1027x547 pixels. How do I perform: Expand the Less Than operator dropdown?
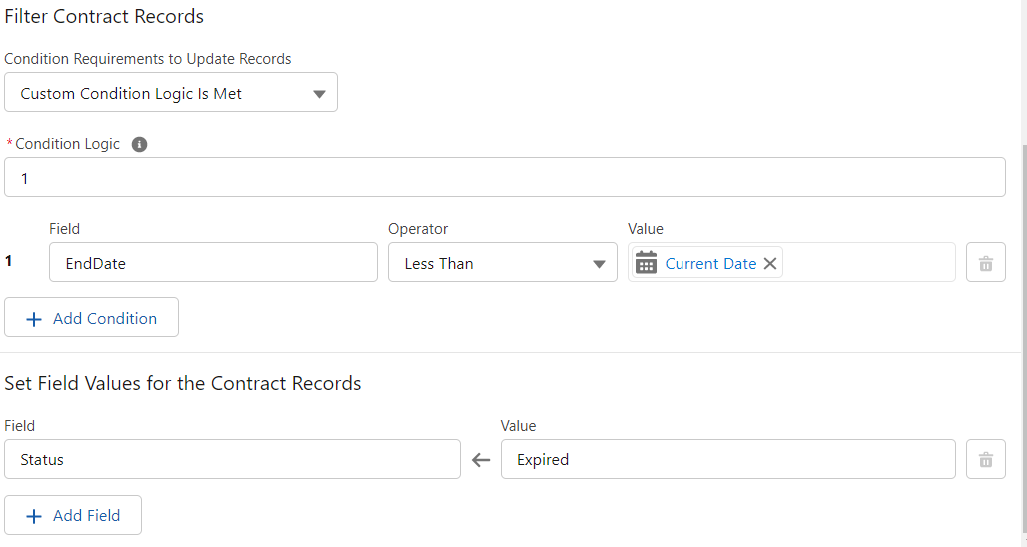[x=502, y=263]
